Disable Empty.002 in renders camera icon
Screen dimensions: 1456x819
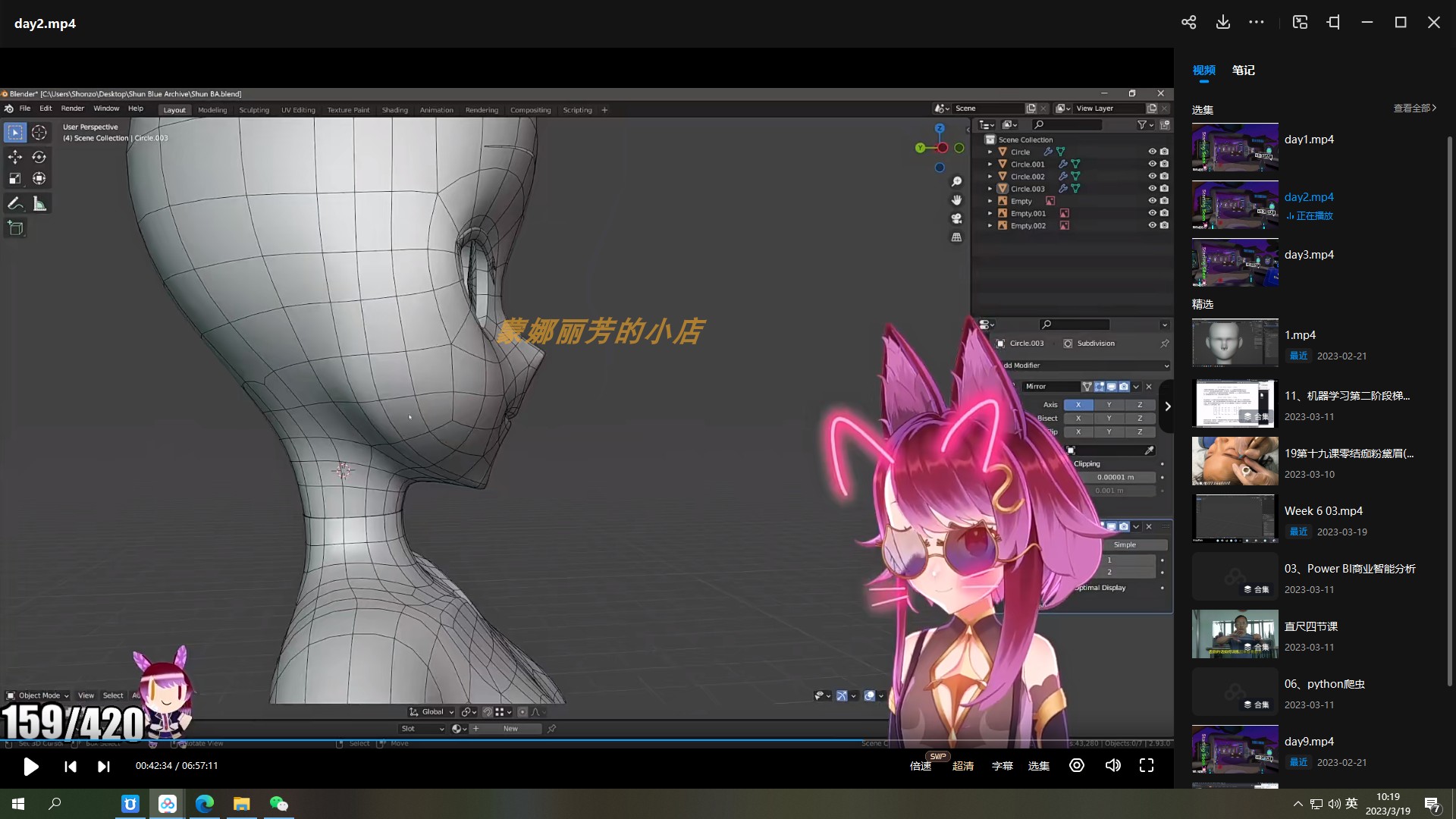pyautogui.click(x=1164, y=225)
